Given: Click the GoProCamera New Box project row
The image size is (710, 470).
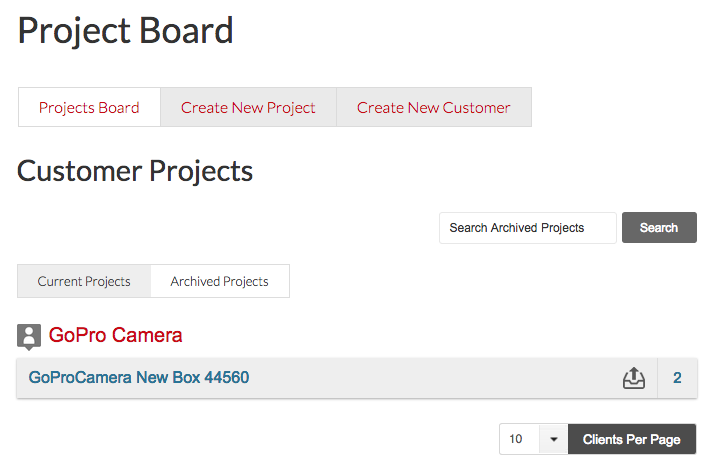Looking at the screenshot, I should click(357, 378).
